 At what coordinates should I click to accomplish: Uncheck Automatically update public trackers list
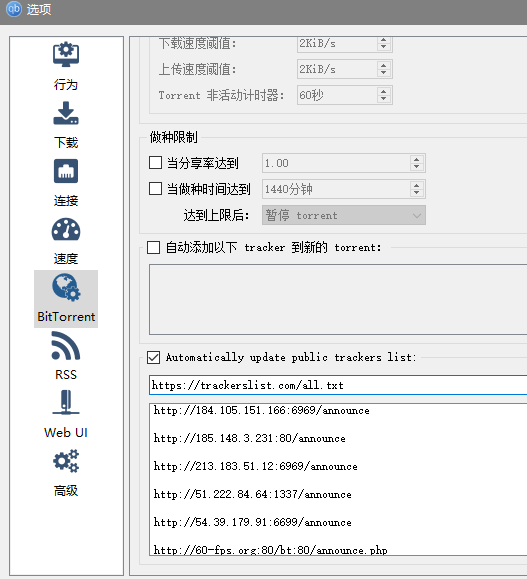153,357
